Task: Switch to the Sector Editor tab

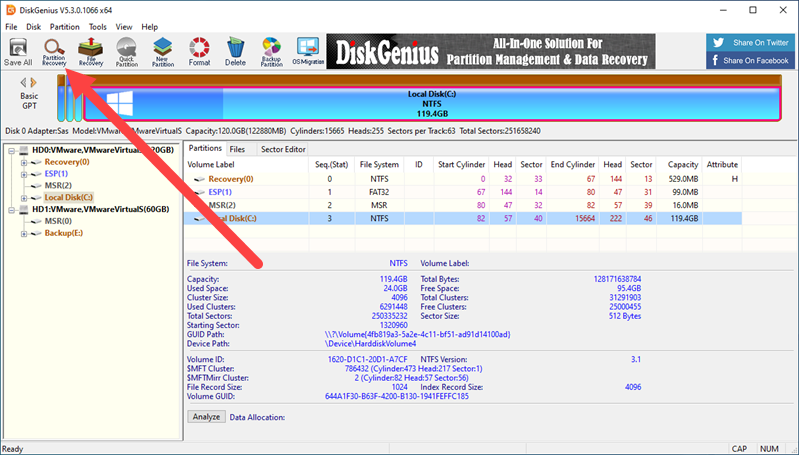Action: (x=283, y=149)
